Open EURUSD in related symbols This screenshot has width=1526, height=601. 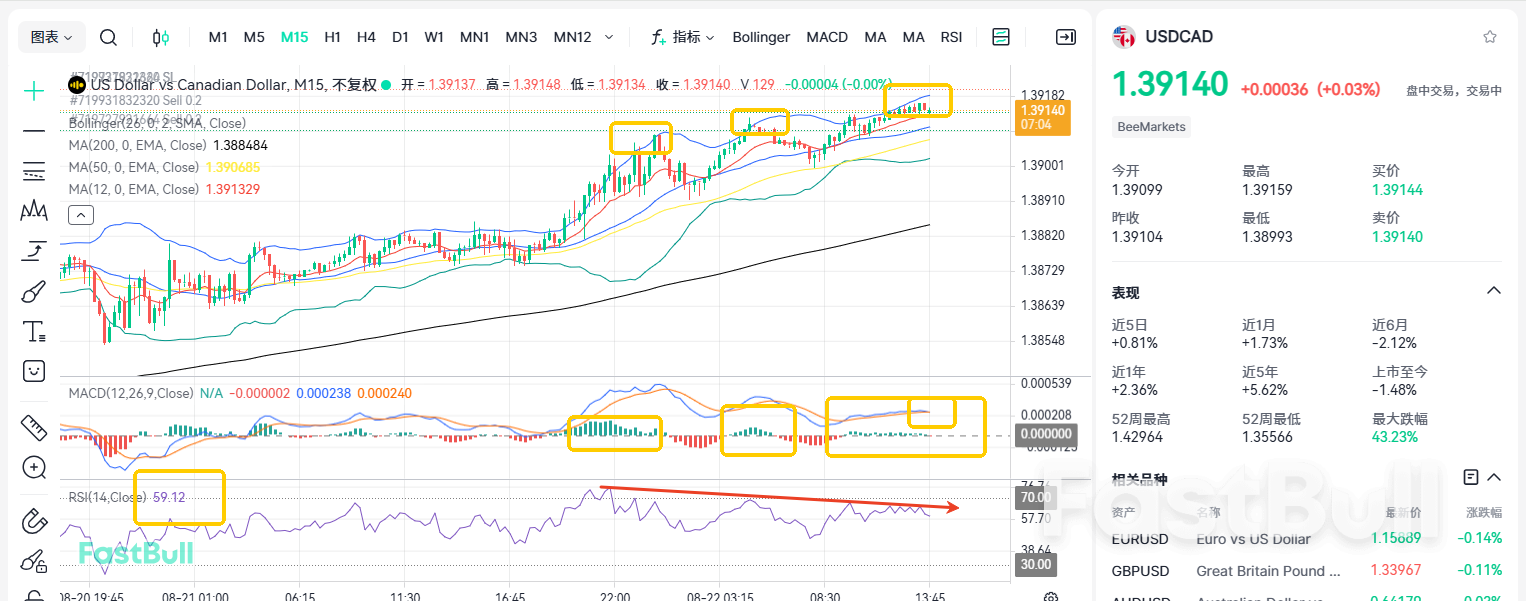coord(1140,539)
